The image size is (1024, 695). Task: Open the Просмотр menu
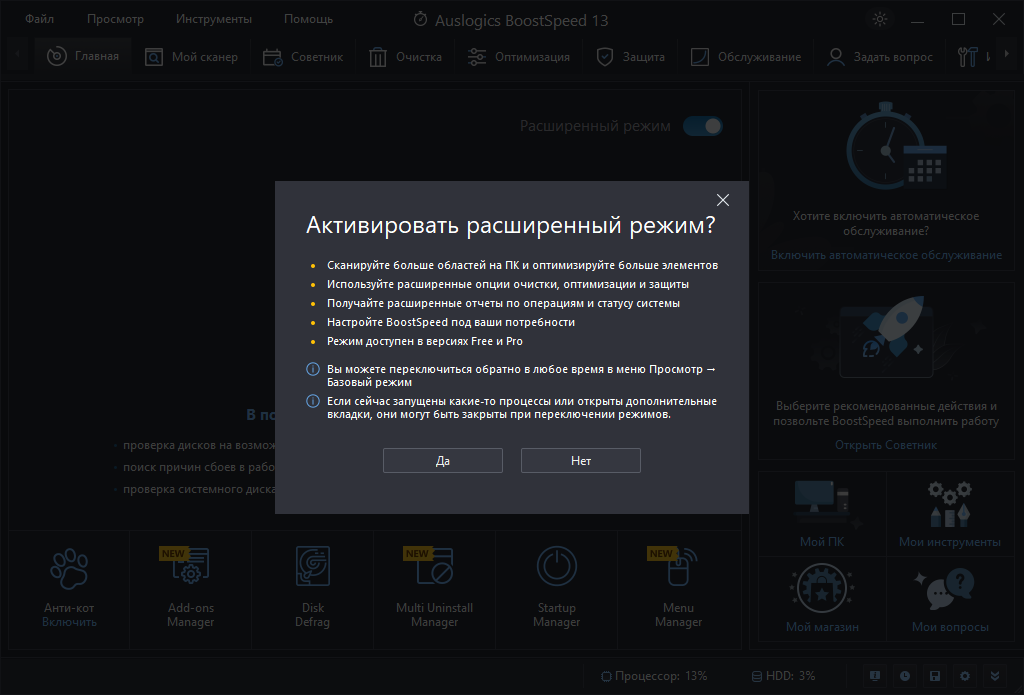point(115,19)
